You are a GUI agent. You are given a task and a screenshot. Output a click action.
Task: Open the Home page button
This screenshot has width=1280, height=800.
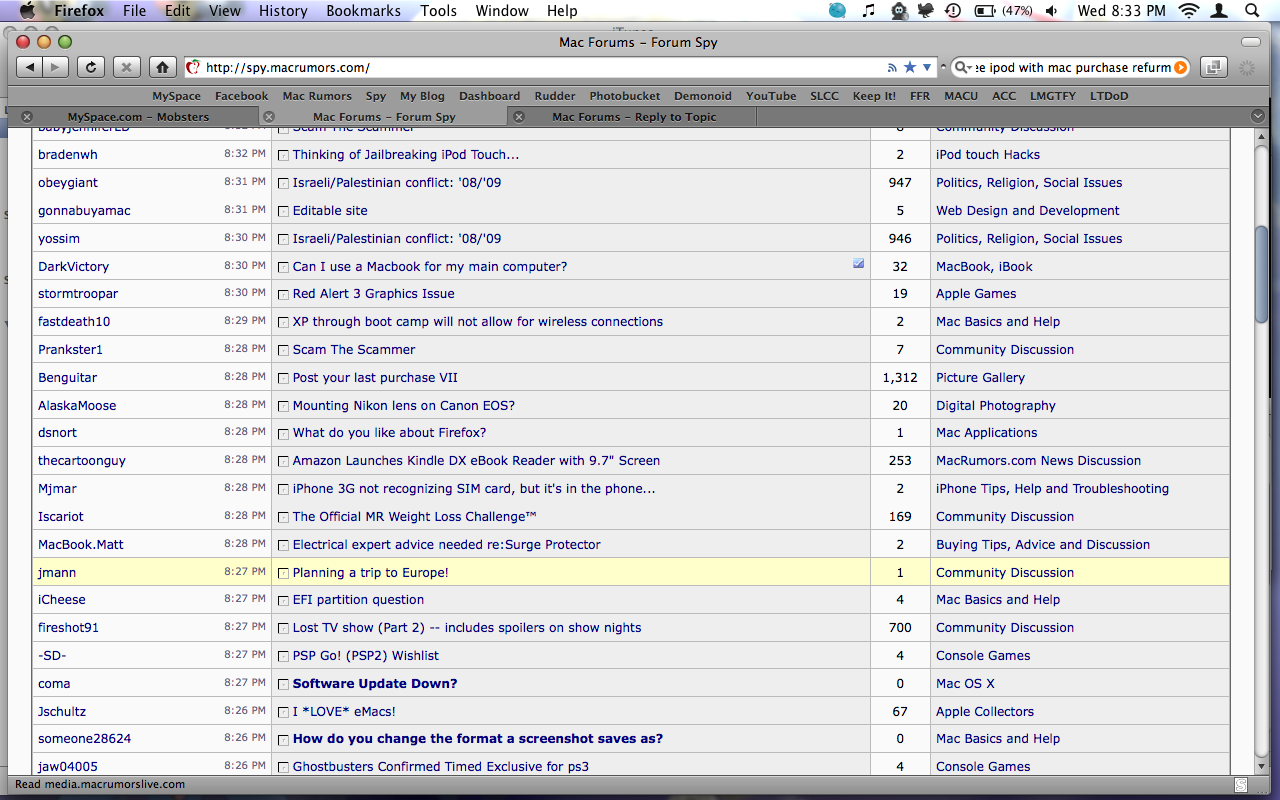tap(162, 67)
